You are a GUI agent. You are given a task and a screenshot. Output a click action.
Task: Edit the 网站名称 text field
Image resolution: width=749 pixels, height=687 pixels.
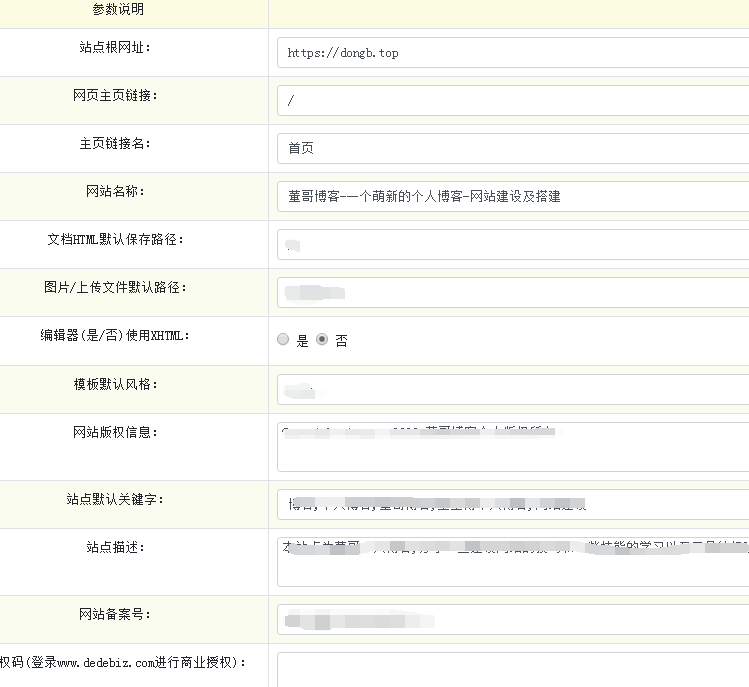pyautogui.click(x=513, y=196)
